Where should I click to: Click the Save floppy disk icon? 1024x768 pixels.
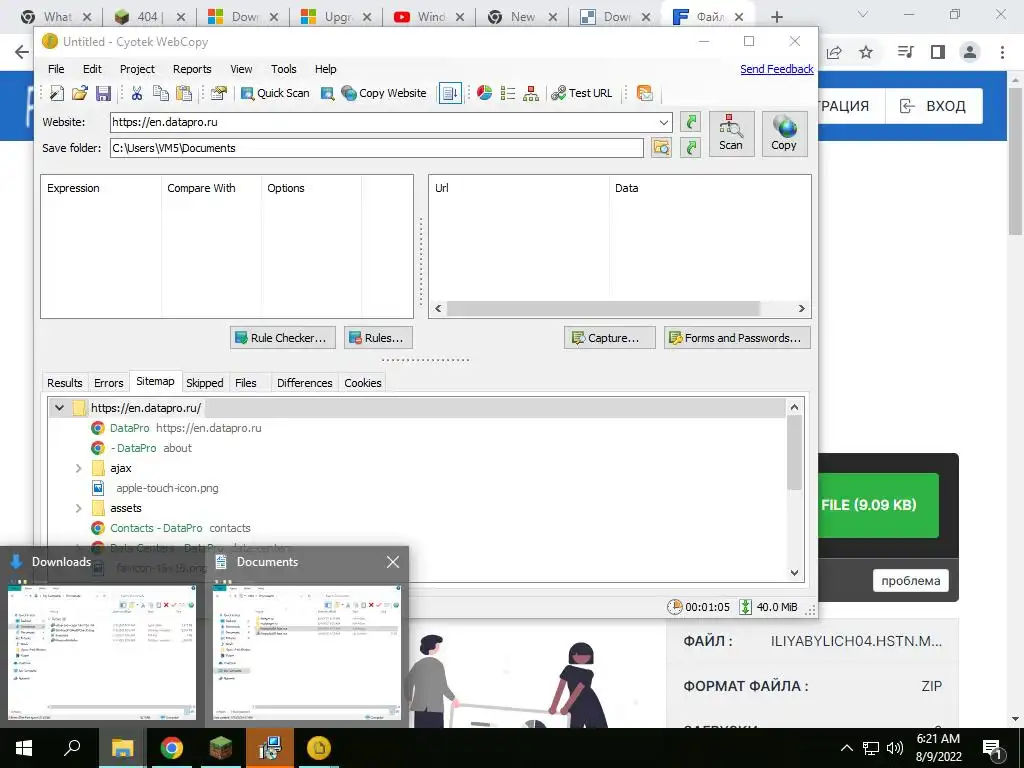(103, 93)
